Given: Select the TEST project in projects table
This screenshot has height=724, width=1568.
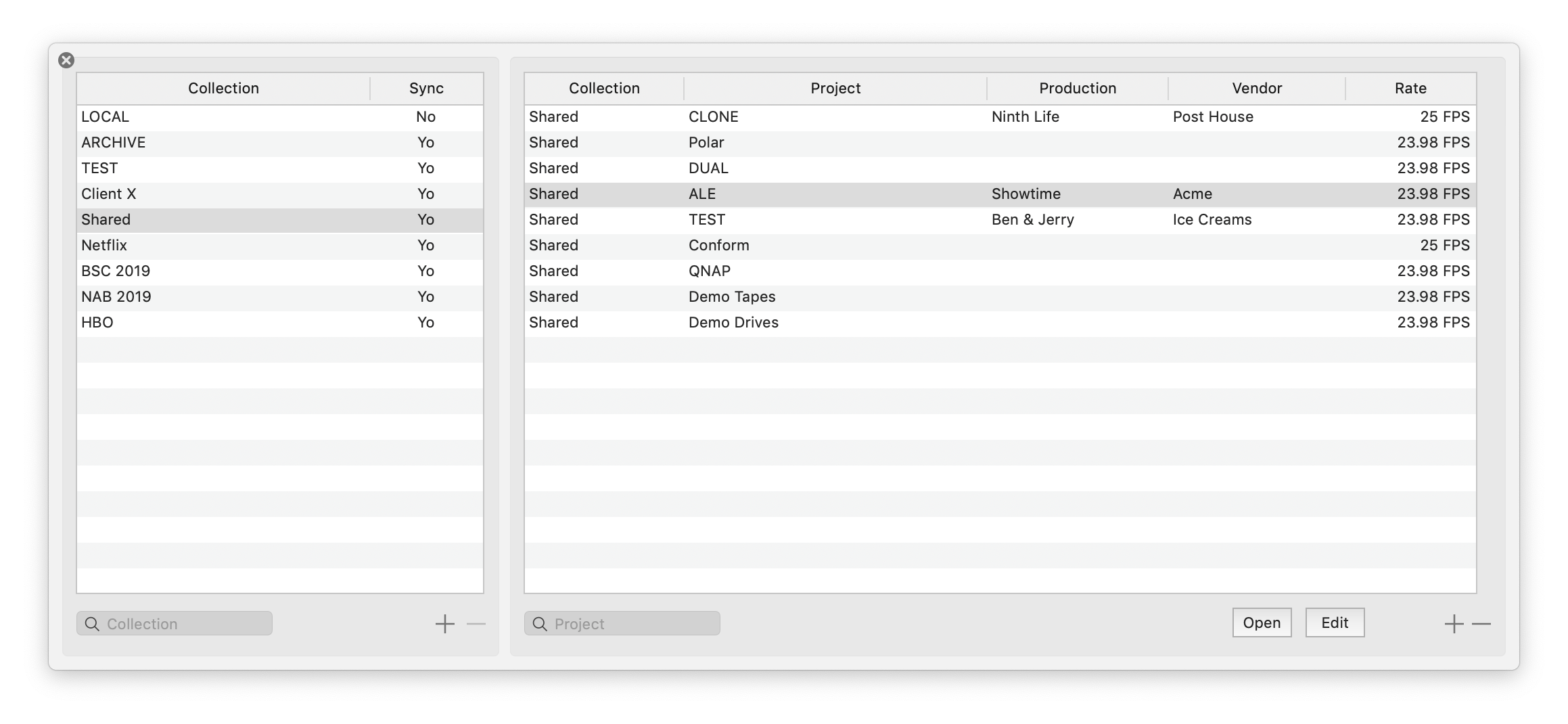Looking at the screenshot, I should (x=1000, y=220).
